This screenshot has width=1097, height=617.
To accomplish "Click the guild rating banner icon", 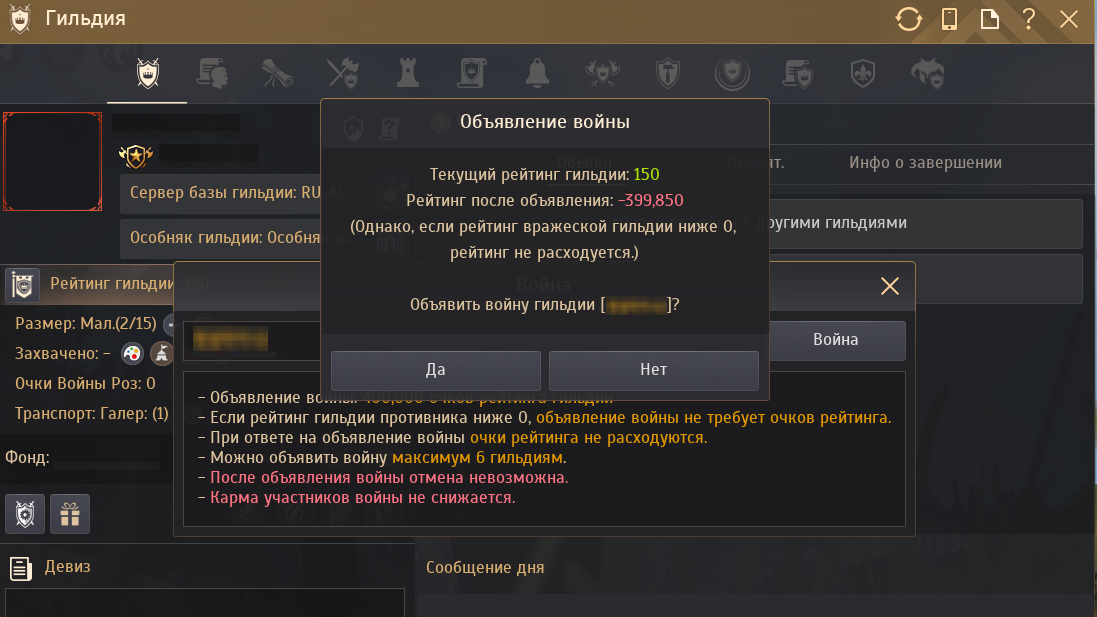I will tap(22, 285).
